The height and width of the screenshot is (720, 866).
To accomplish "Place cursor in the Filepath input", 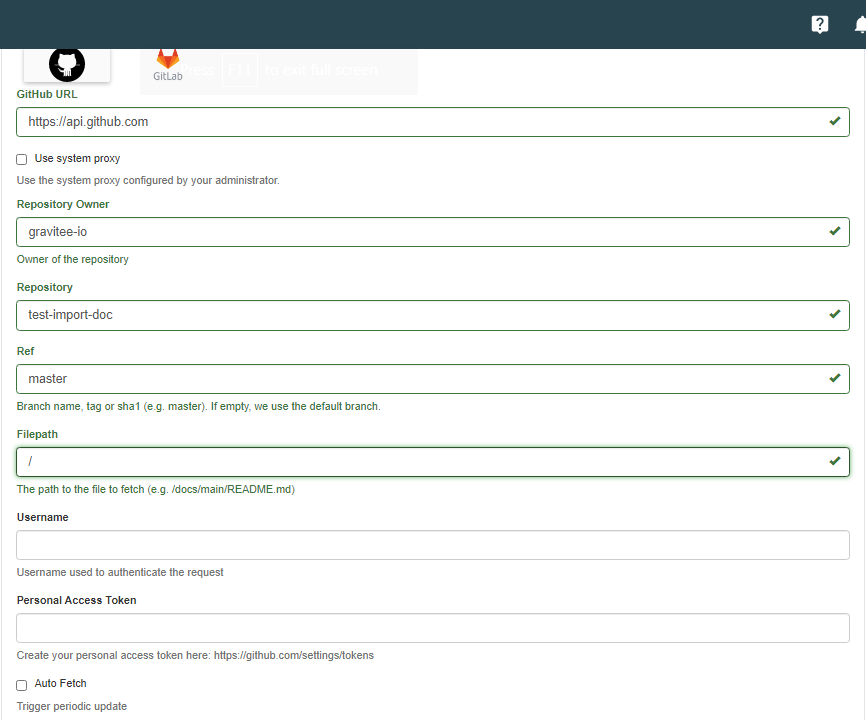I will [420, 462].
